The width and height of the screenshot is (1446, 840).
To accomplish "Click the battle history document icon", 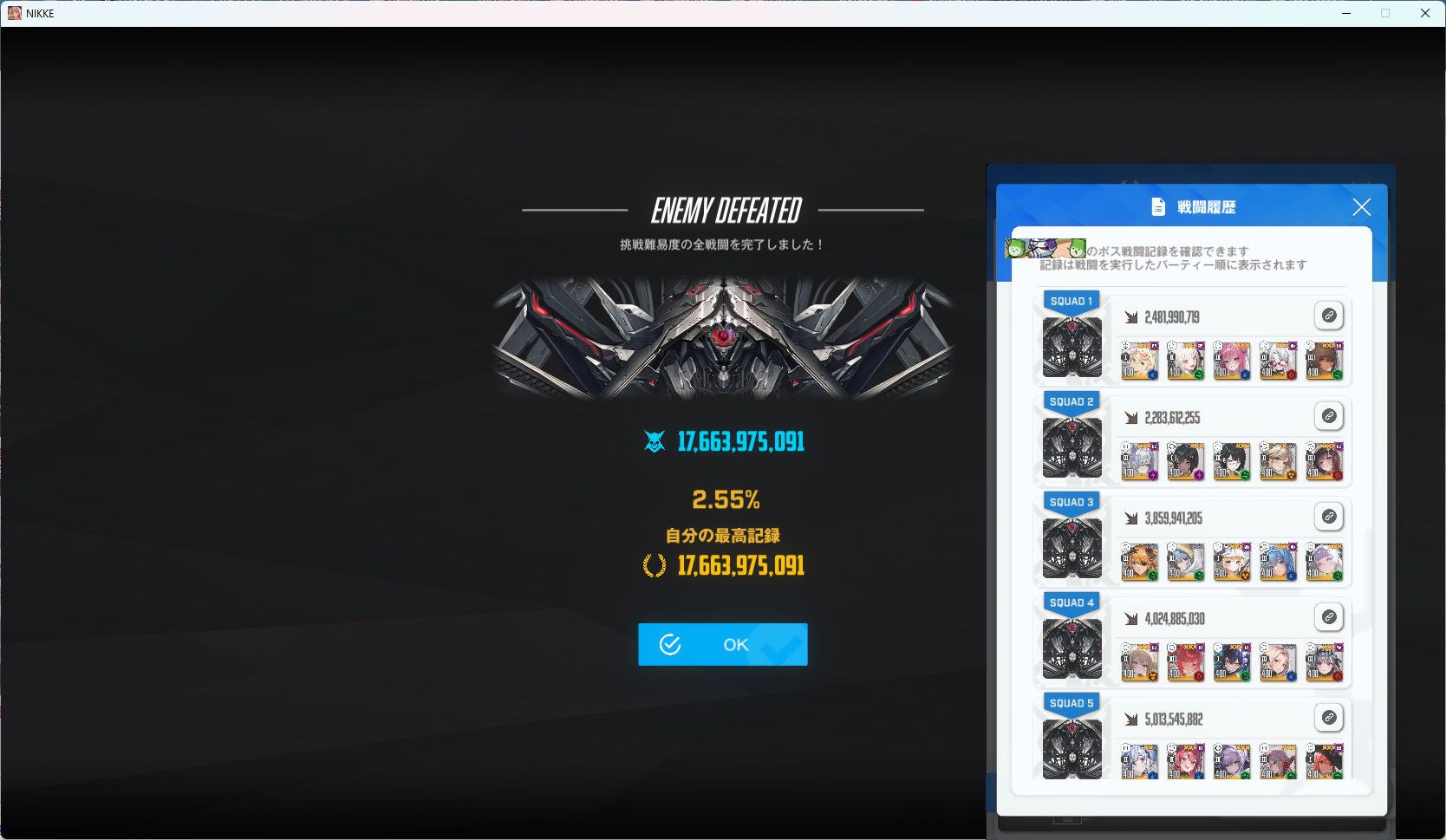I will pos(1158,207).
